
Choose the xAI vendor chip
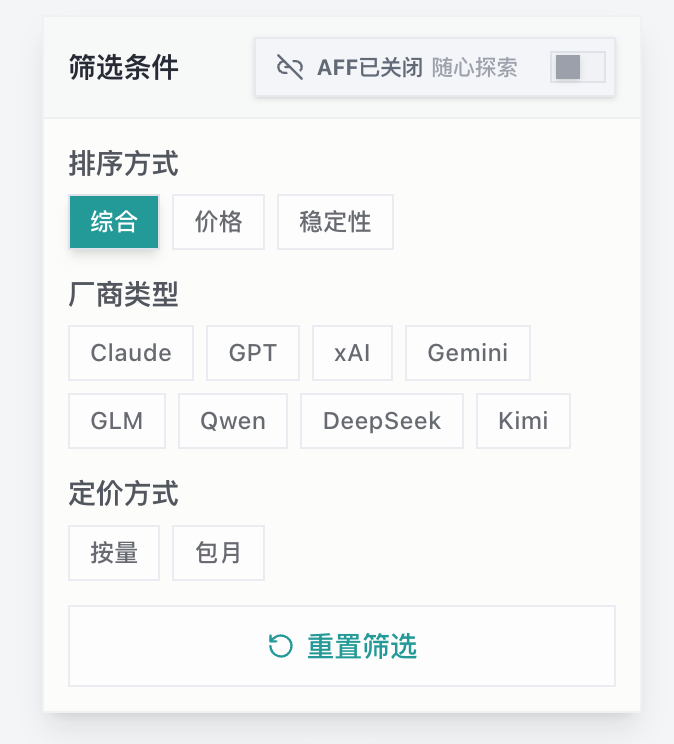[352, 353]
